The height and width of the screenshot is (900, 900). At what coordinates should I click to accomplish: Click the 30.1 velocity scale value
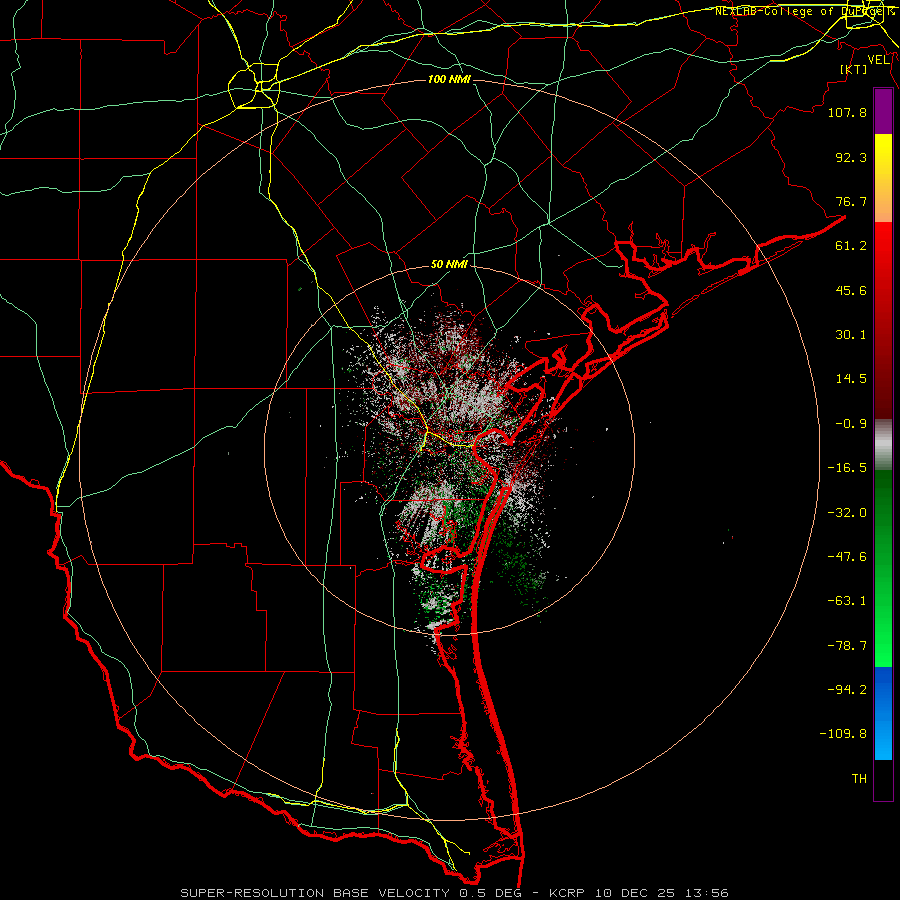(851, 335)
